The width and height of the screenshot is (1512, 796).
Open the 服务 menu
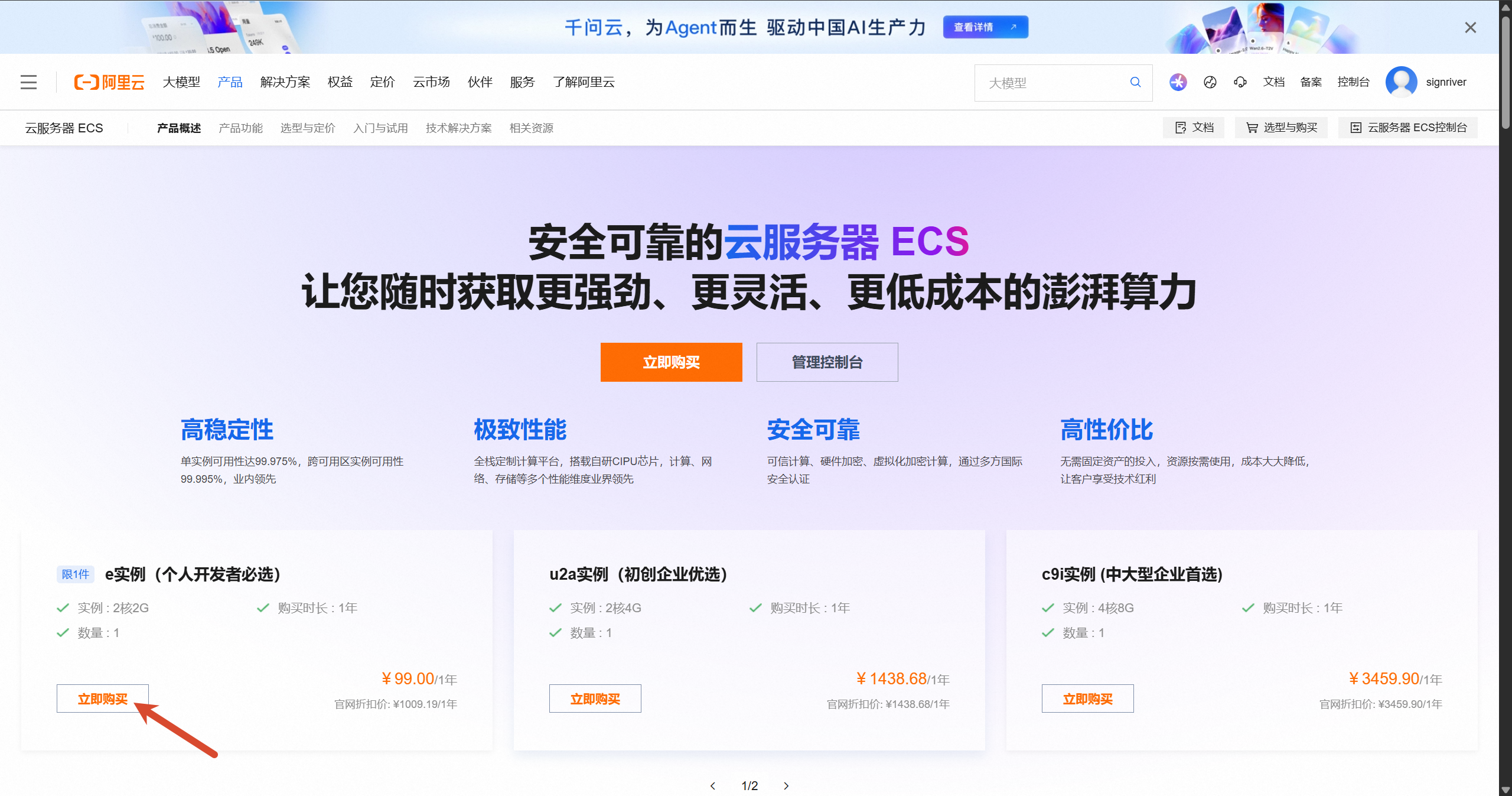pyautogui.click(x=523, y=82)
